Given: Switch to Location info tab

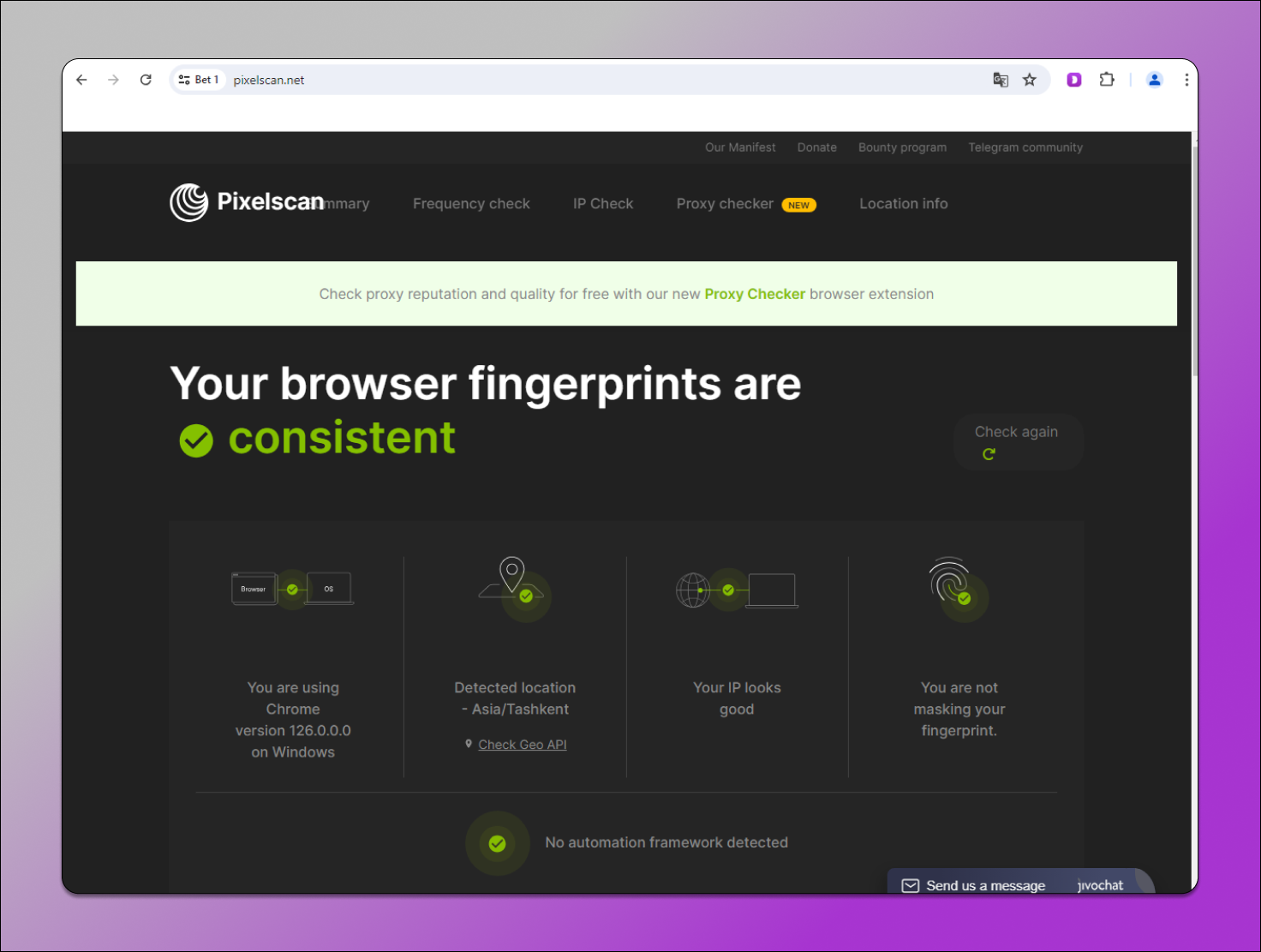Looking at the screenshot, I should [x=903, y=204].
